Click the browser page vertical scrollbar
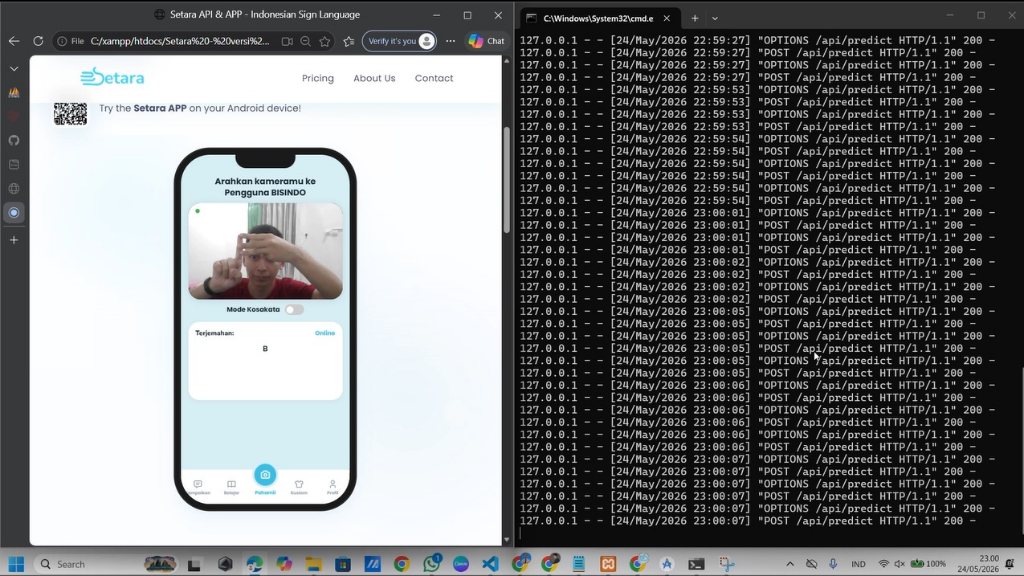 click(x=507, y=180)
